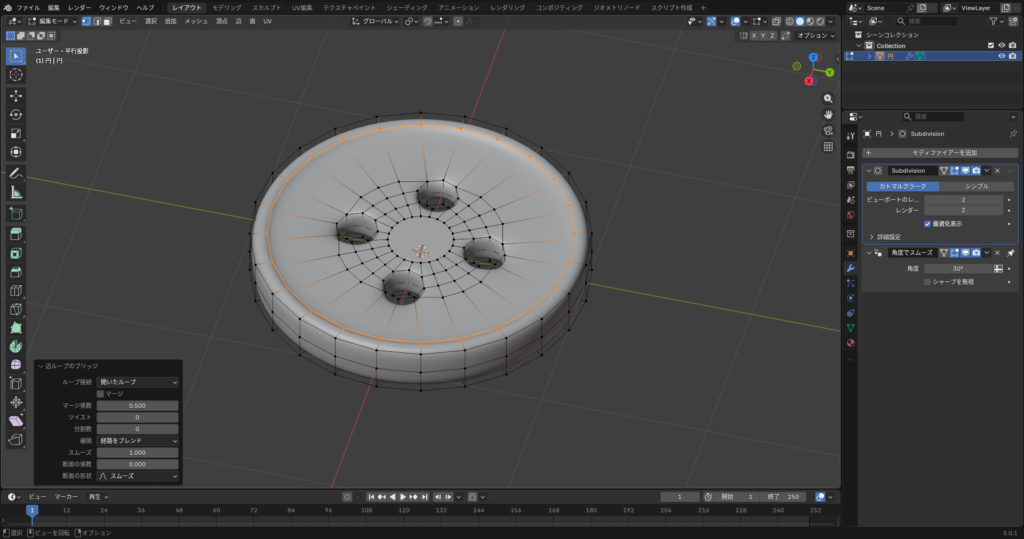
Task: Open the シェーディング workspace tab
Action: pos(406,7)
